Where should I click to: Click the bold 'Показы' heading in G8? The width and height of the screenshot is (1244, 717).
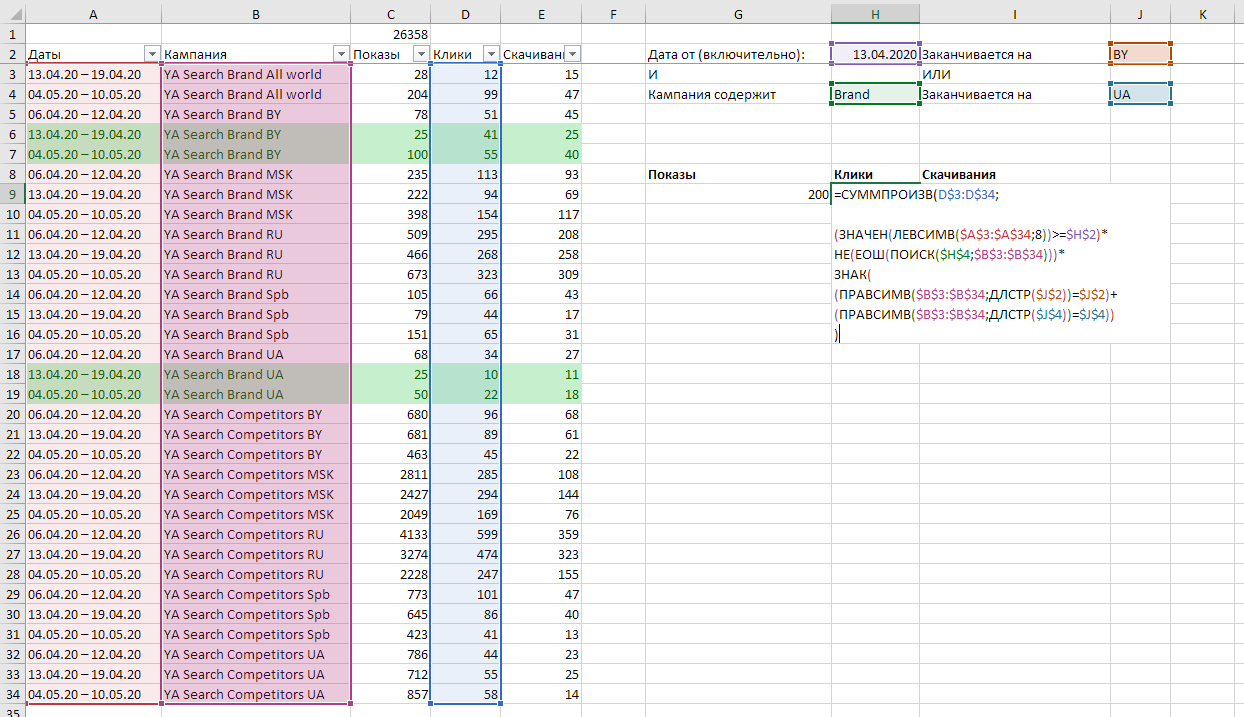(x=672, y=174)
